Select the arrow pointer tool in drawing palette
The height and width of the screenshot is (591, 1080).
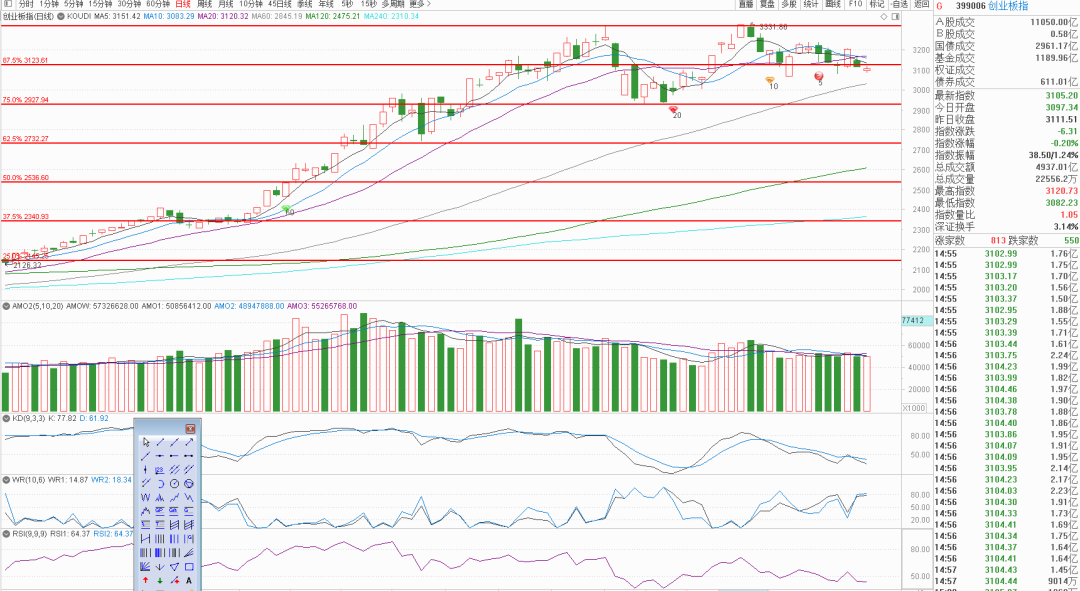point(146,442)
